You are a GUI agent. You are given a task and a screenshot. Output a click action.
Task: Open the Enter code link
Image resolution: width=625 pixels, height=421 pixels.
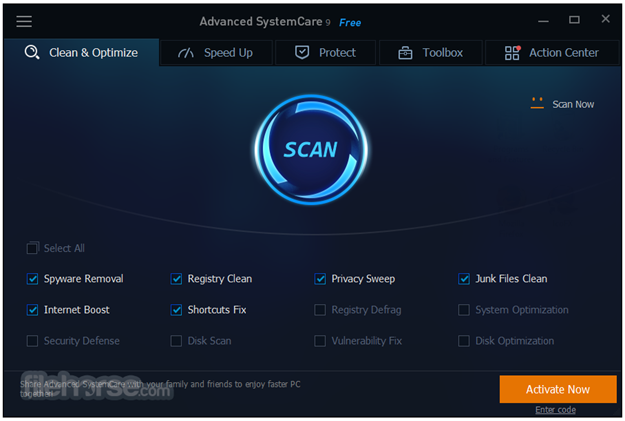[555, 410]
